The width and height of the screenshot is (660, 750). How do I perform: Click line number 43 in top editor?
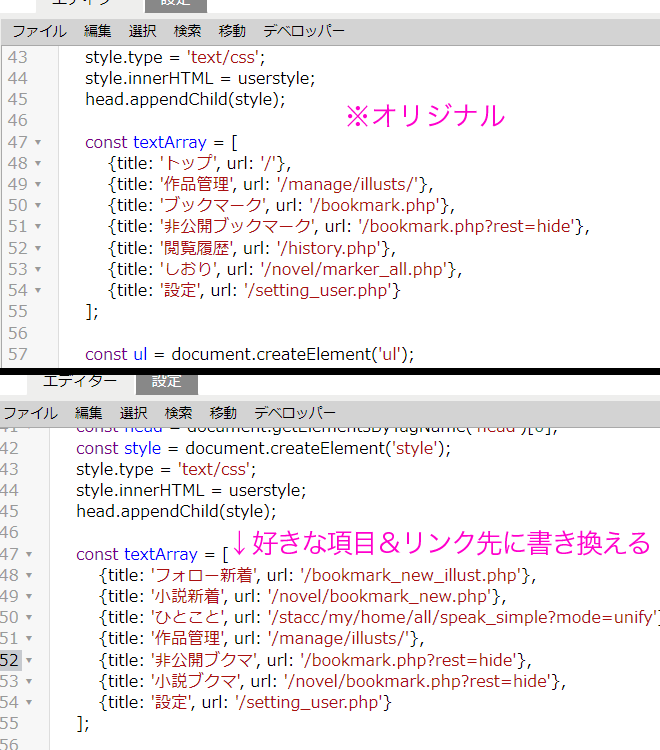18,57
